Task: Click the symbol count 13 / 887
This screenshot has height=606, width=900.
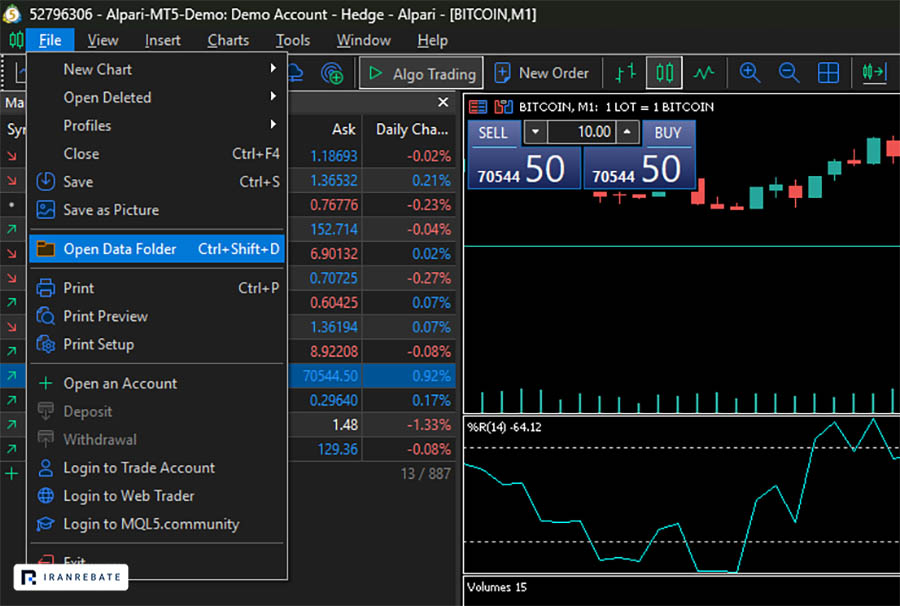Action: point(425,473)
